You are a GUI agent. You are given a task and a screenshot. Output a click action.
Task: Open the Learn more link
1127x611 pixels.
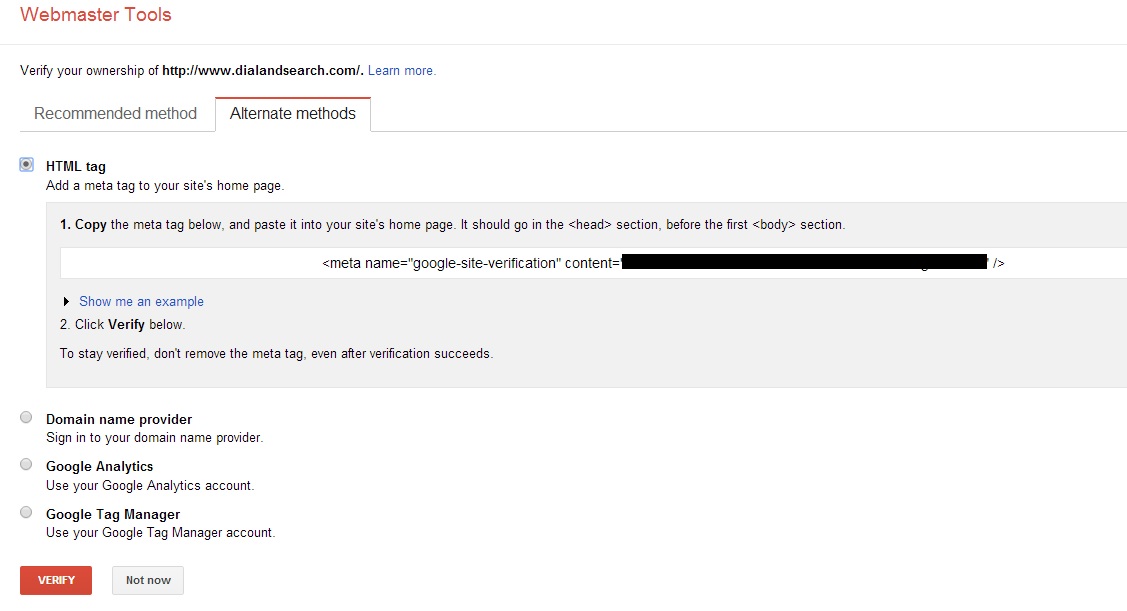click(x=402, y=70)
